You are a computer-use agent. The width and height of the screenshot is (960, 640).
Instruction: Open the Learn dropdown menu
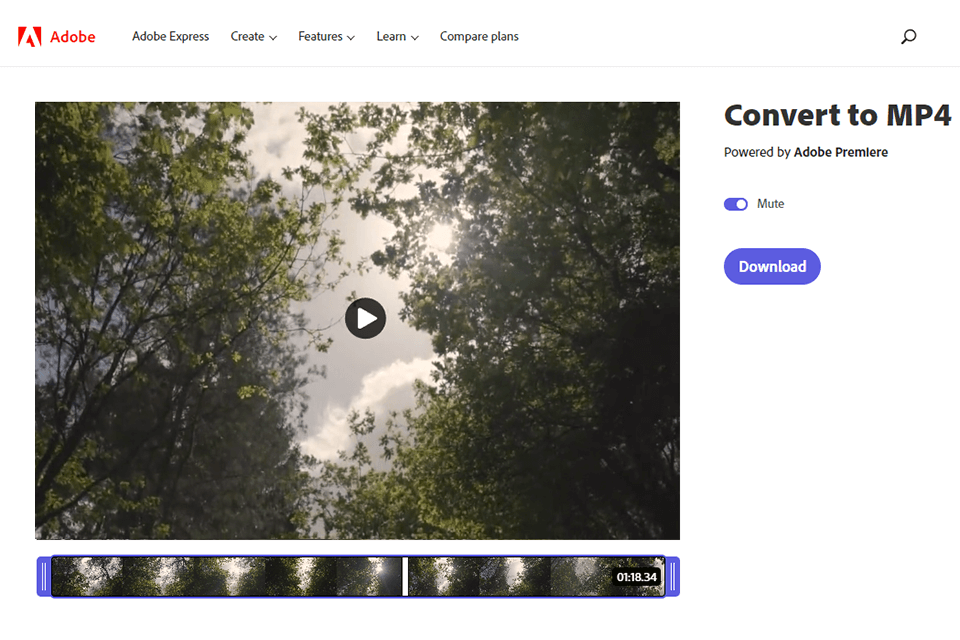397,36
